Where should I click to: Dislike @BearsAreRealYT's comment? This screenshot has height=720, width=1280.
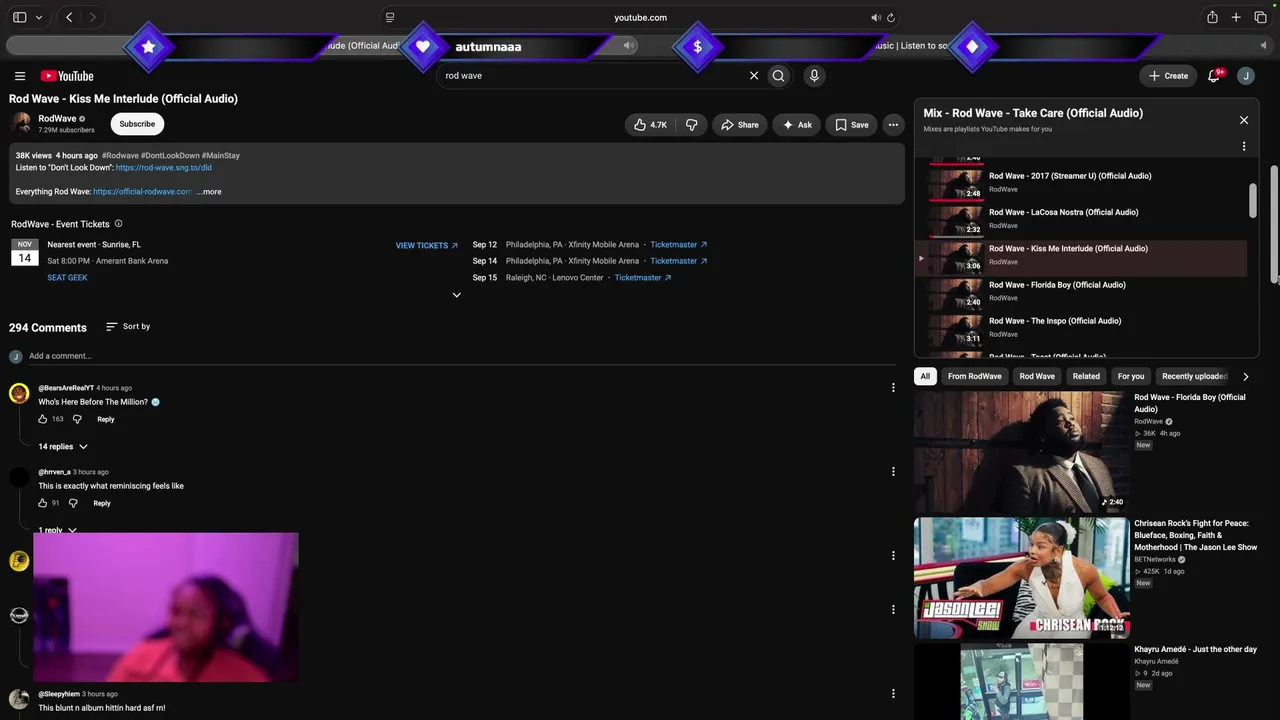(77, 419)
